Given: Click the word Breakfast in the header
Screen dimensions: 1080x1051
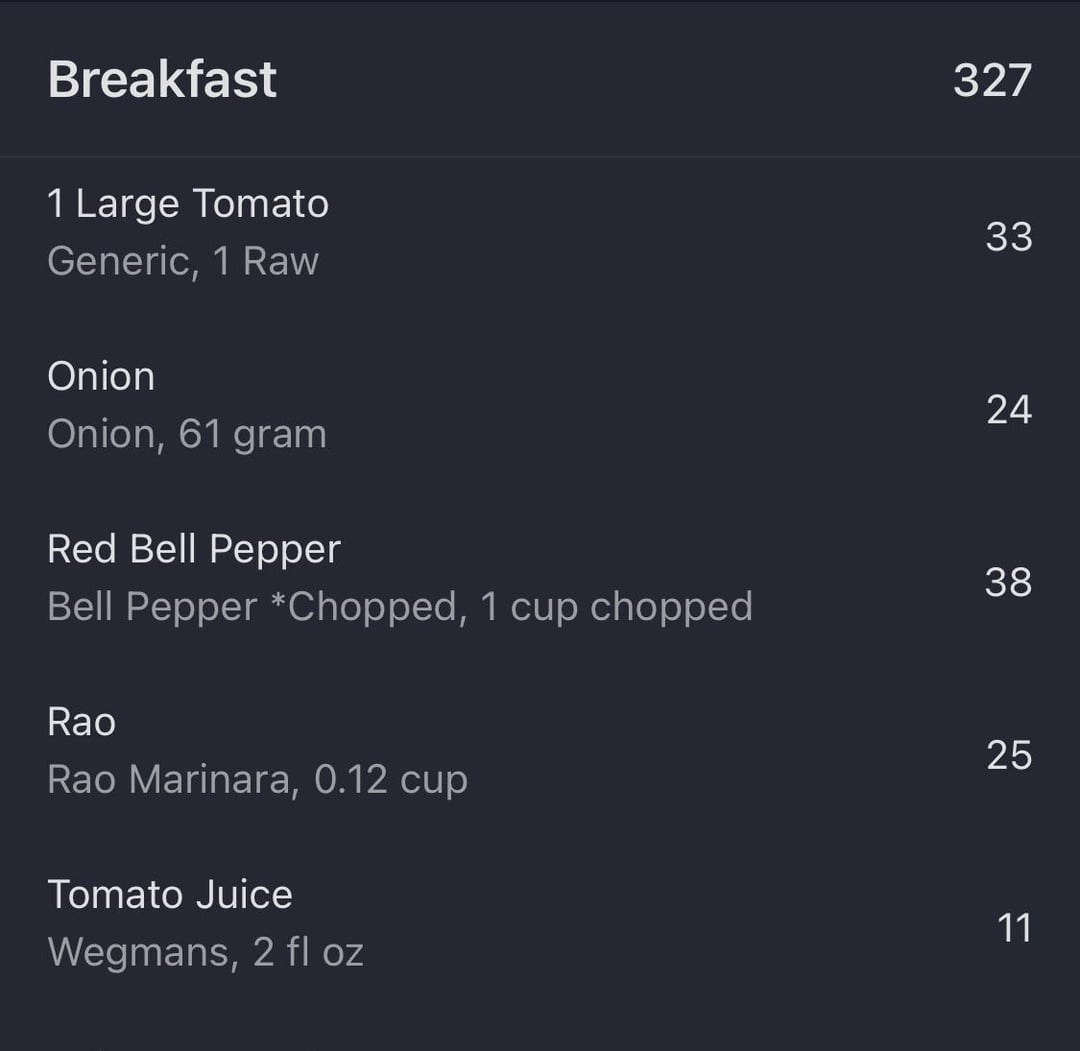Looking at the screenshot, I should pyautogui.click(x=162, y=80).
